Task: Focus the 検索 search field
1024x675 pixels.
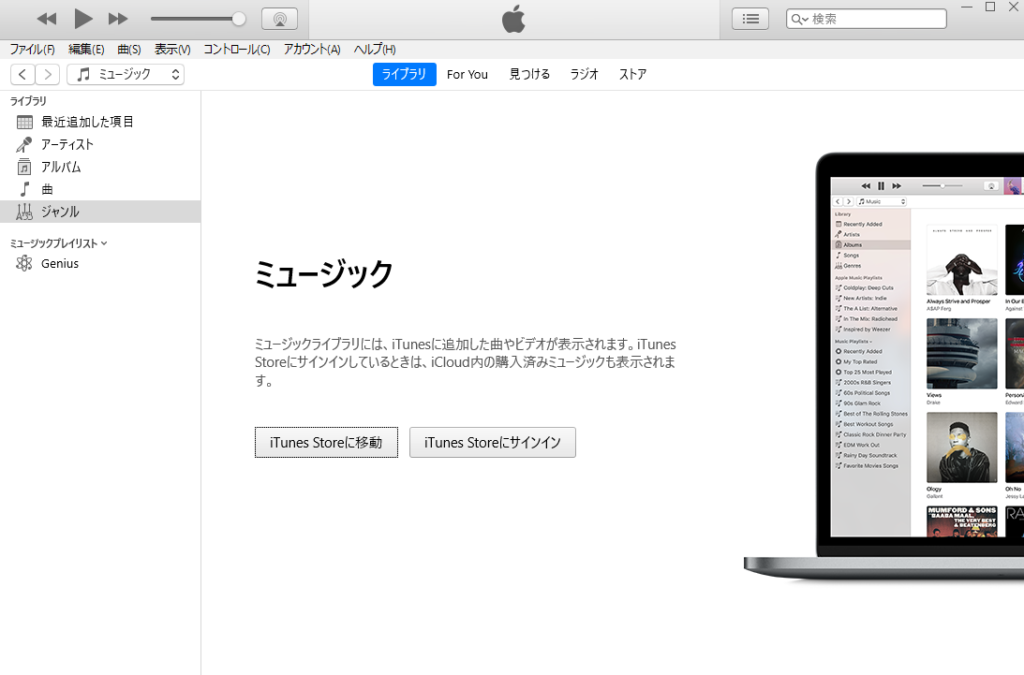Action: coord(866,19)
